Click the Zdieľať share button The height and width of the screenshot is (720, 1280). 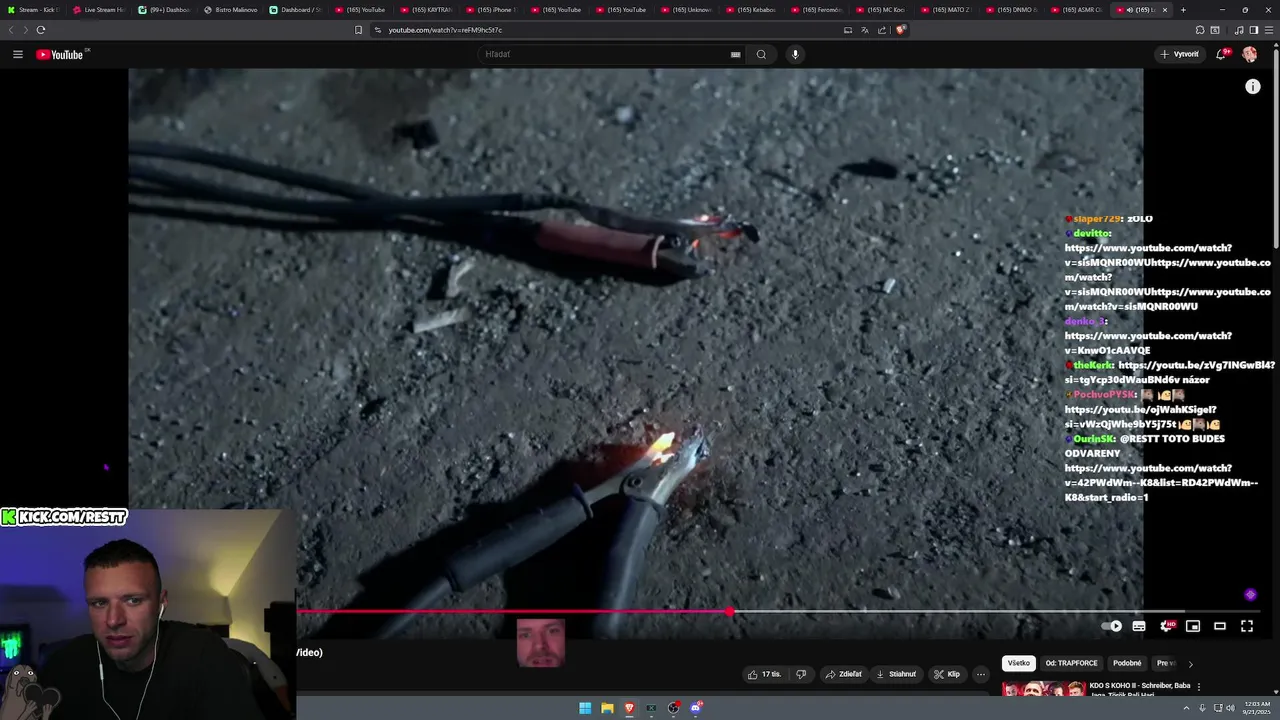843,674
